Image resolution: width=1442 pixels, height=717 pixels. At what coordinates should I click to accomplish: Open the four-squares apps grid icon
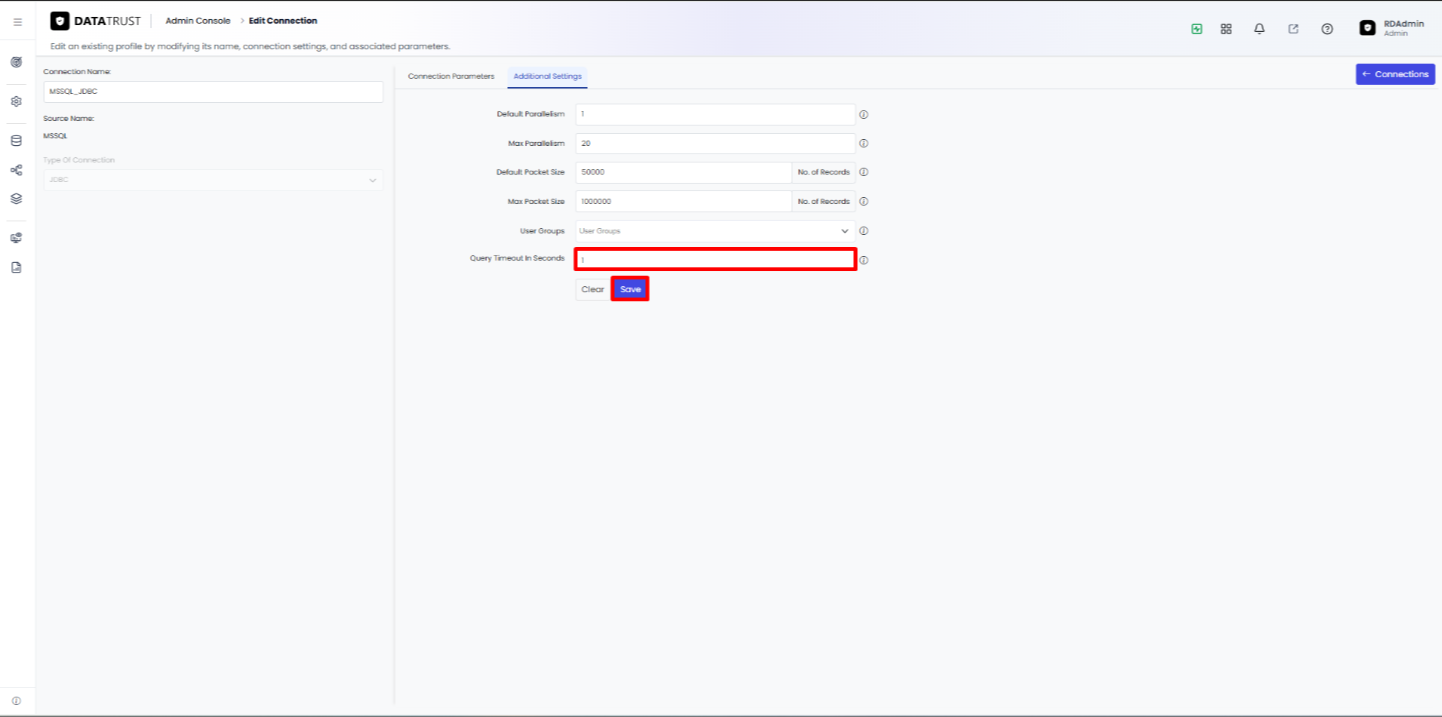point(1226,29)
